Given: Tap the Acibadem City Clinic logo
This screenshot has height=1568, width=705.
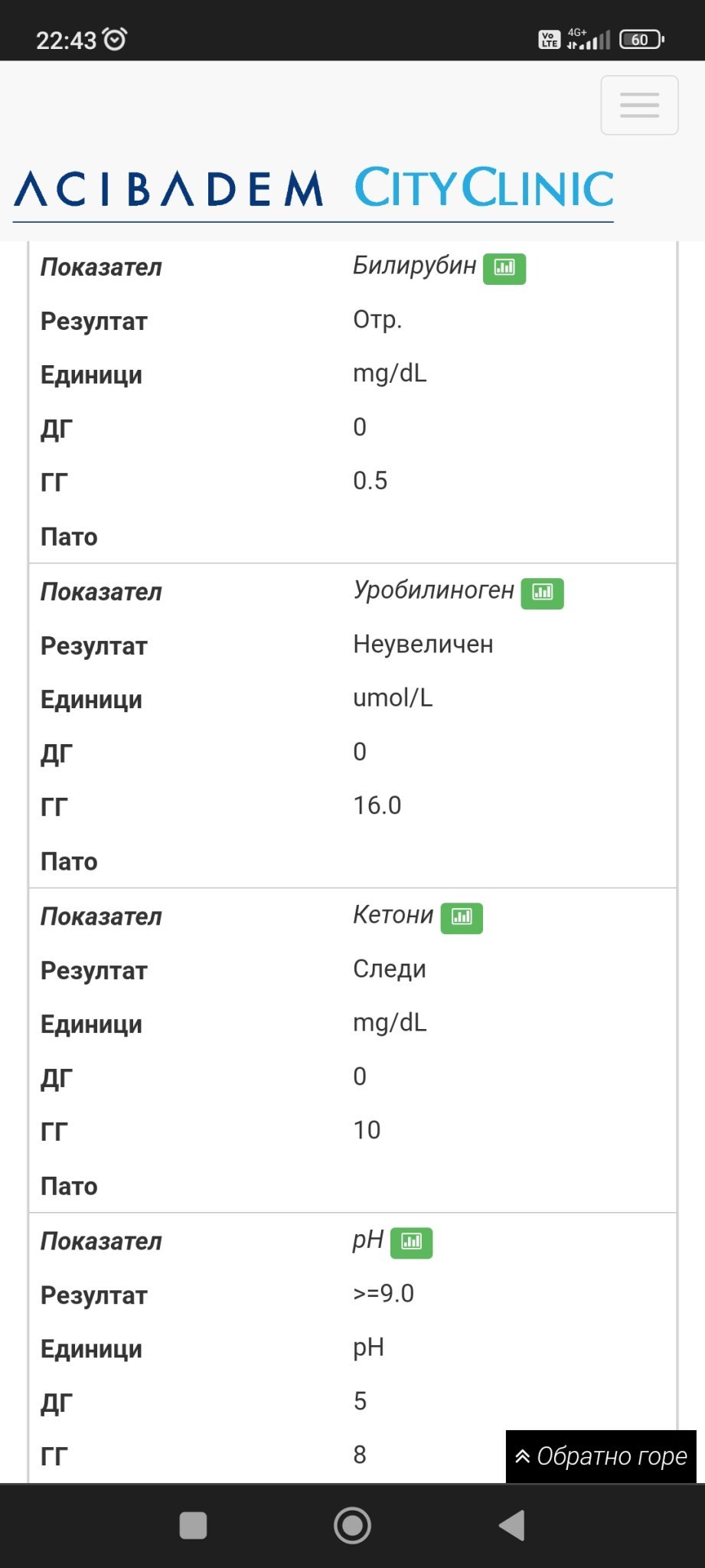Looking at the screenshot, I should tap(314, 188).
